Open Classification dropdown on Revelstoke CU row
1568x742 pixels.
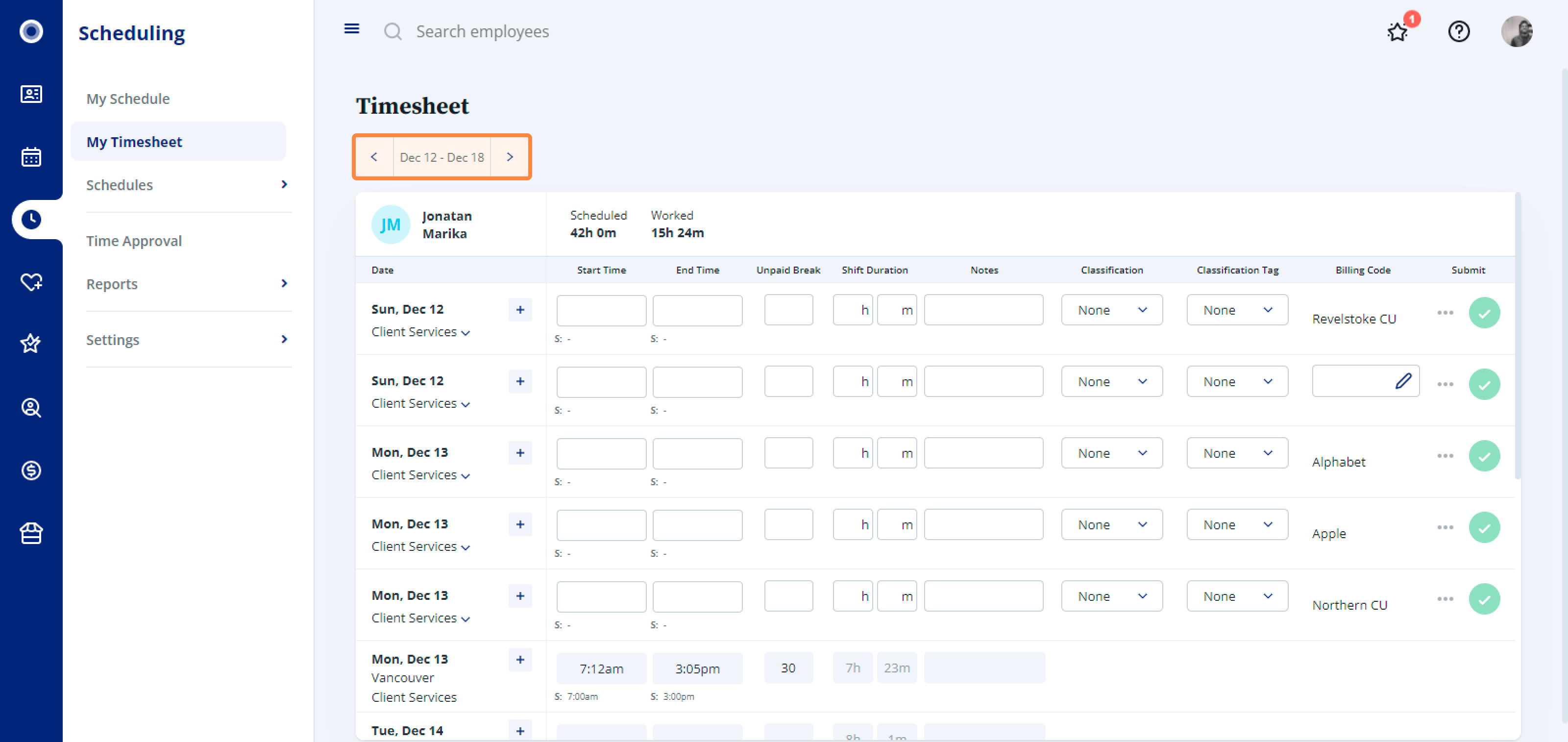(1111, 310)
